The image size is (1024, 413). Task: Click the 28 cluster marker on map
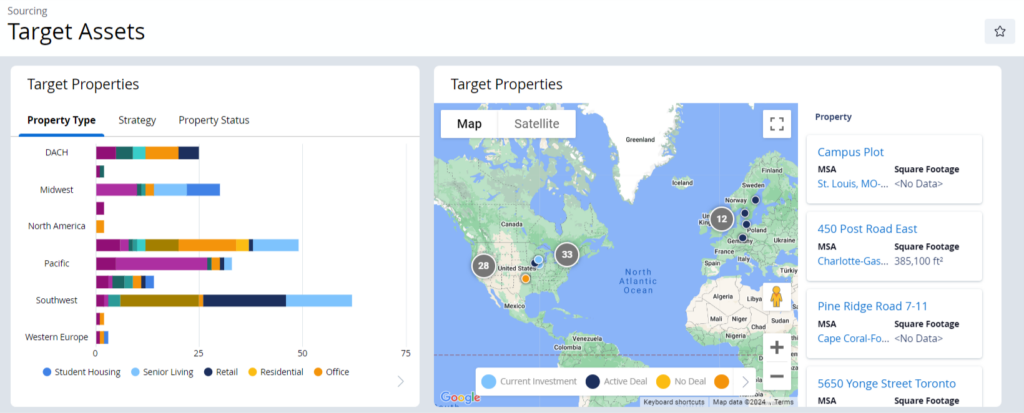tap(484, 266)
